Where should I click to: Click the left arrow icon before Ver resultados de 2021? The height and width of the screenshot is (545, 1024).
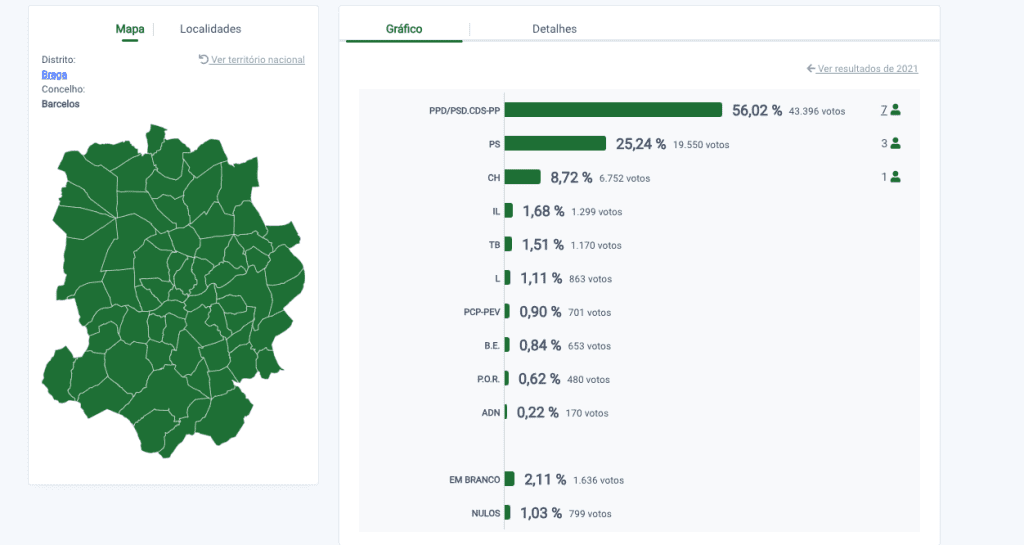pos(811,69)
